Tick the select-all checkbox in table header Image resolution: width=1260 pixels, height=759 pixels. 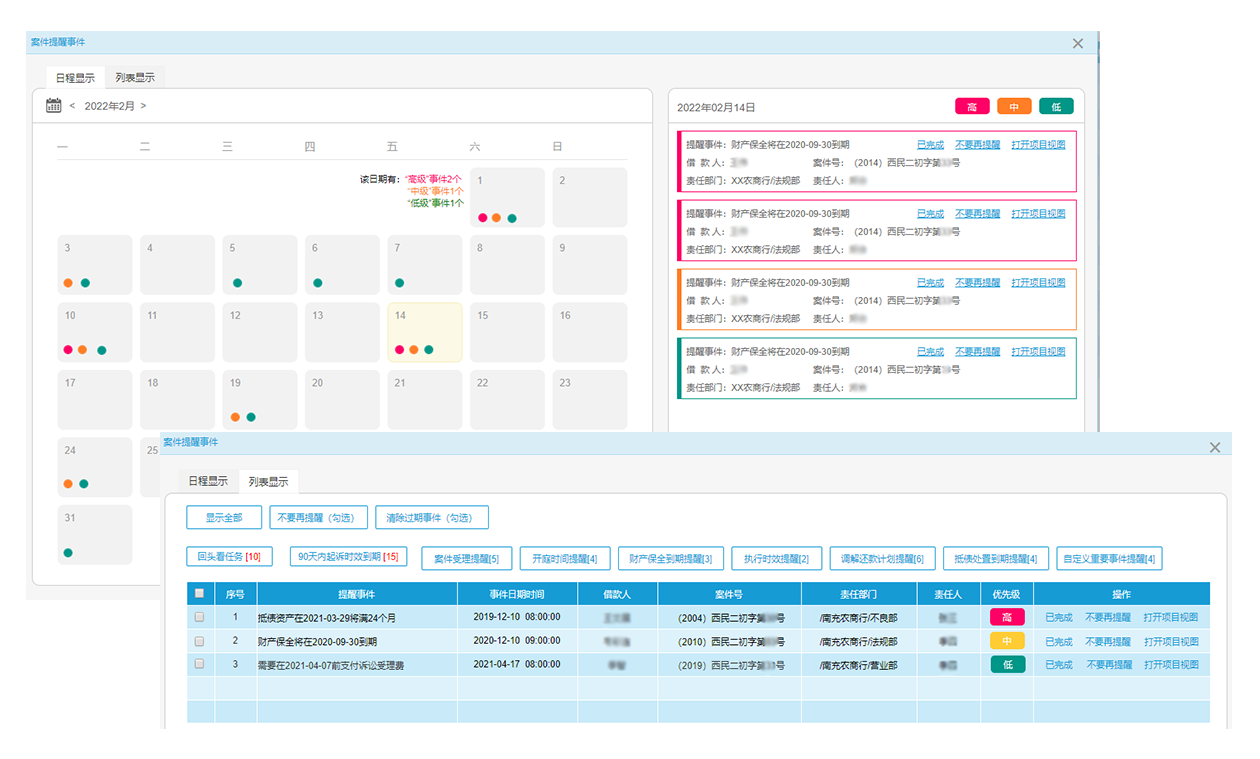pyautogui.click(x=199, y=593)
